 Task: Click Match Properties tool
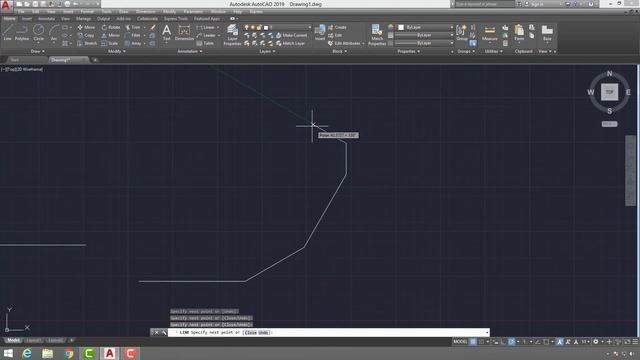click(x=377, y=35)
